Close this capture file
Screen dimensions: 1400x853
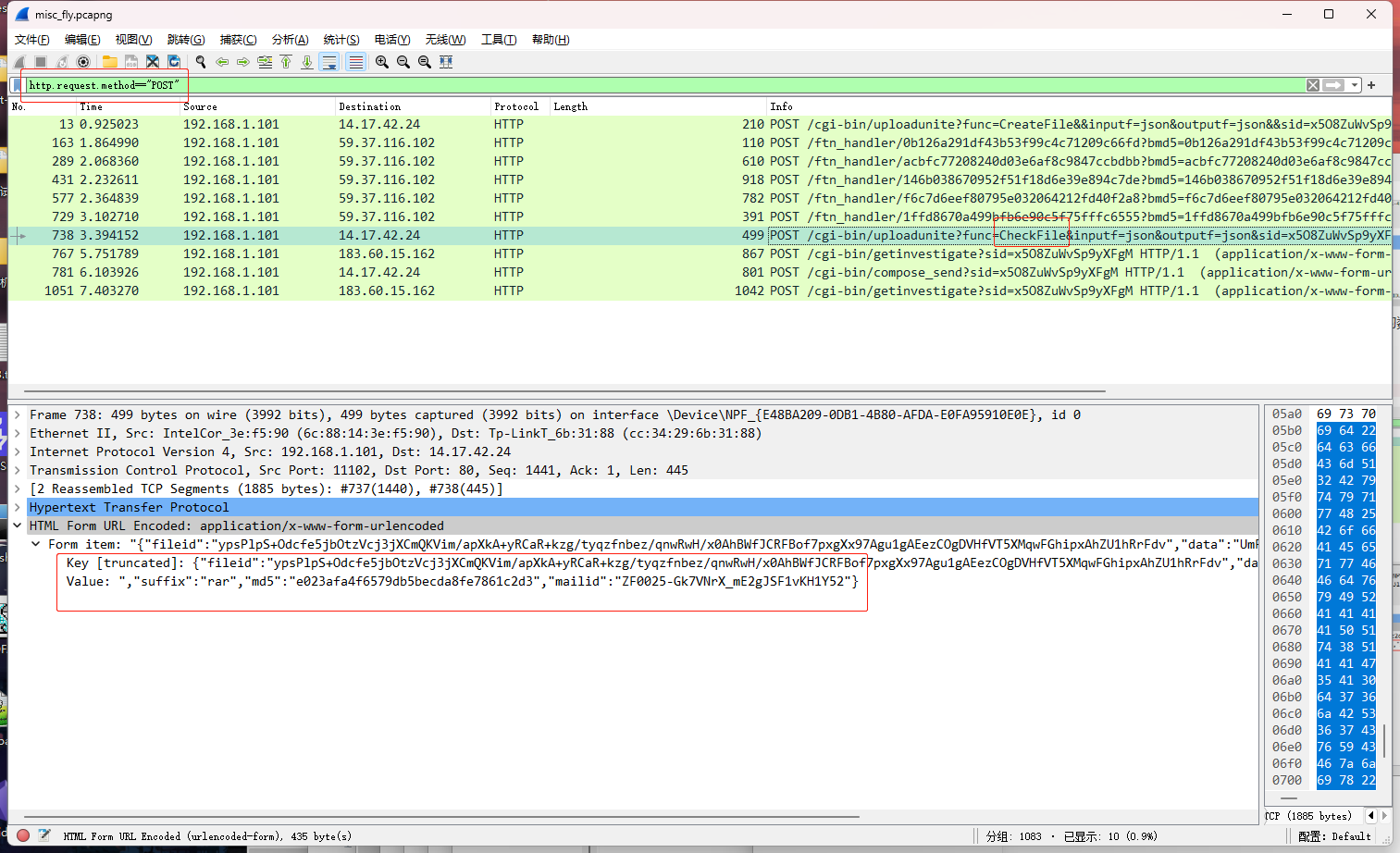pos(153,62)
